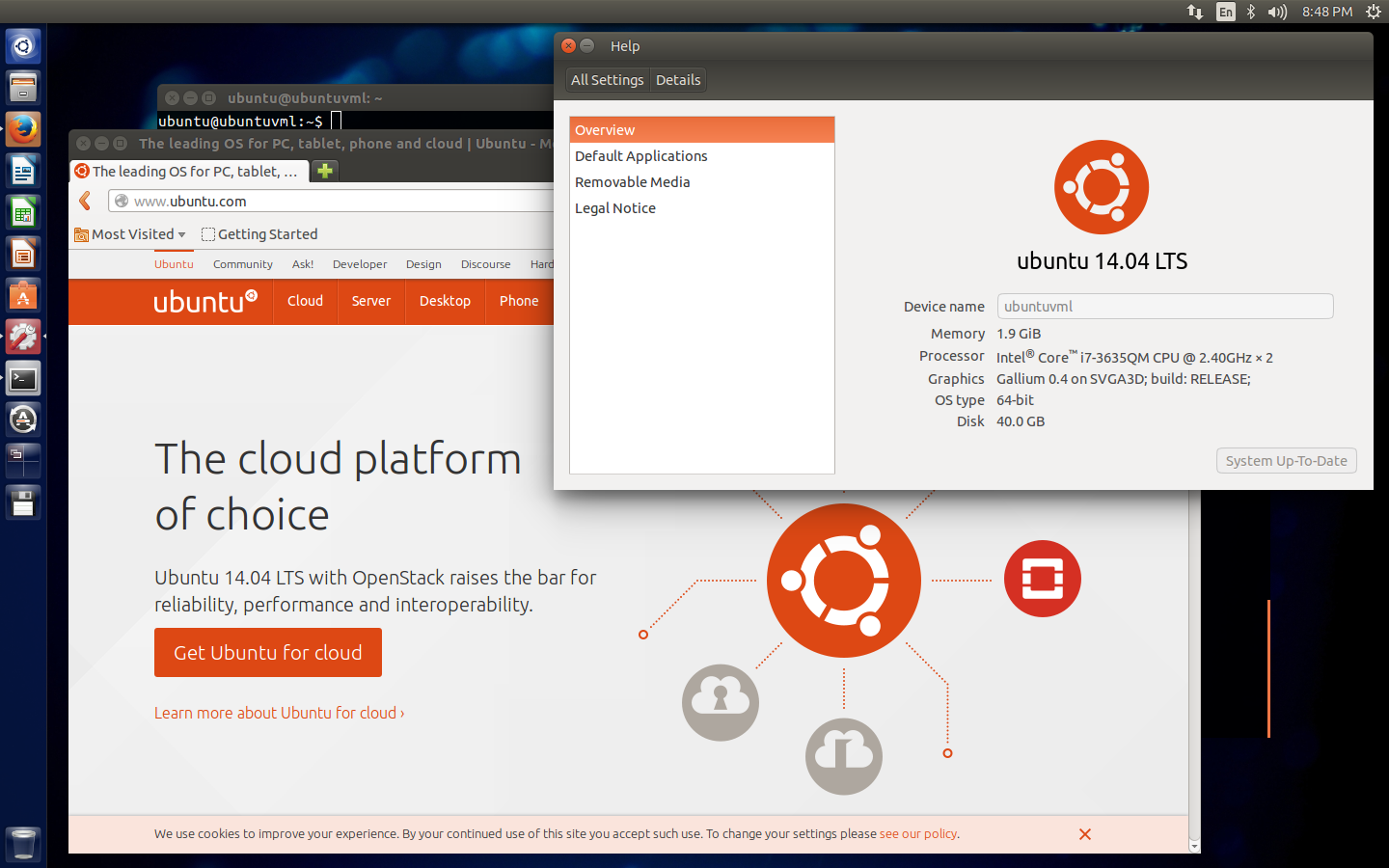
Task: Open the Ubuntu Dash search launcher
Action: pyautogui.click(x=23, y=46)
